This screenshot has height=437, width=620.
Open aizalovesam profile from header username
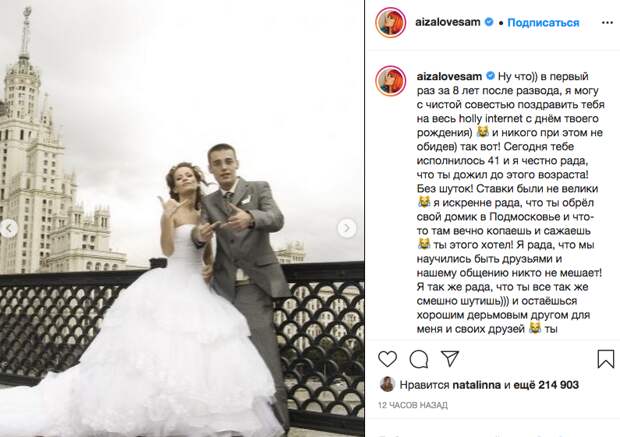[448, 22]
